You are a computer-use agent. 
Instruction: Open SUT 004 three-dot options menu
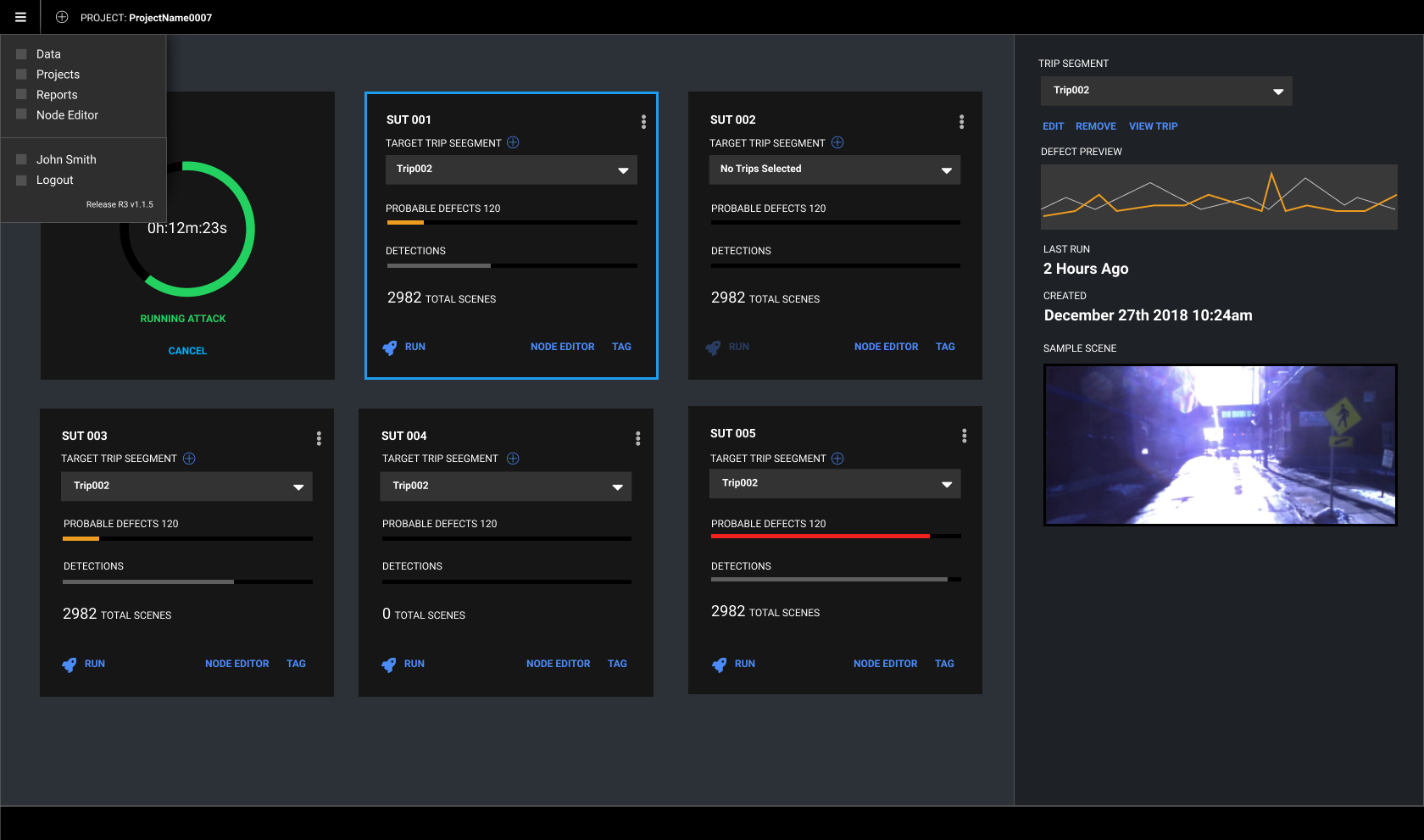pos(637,438)
